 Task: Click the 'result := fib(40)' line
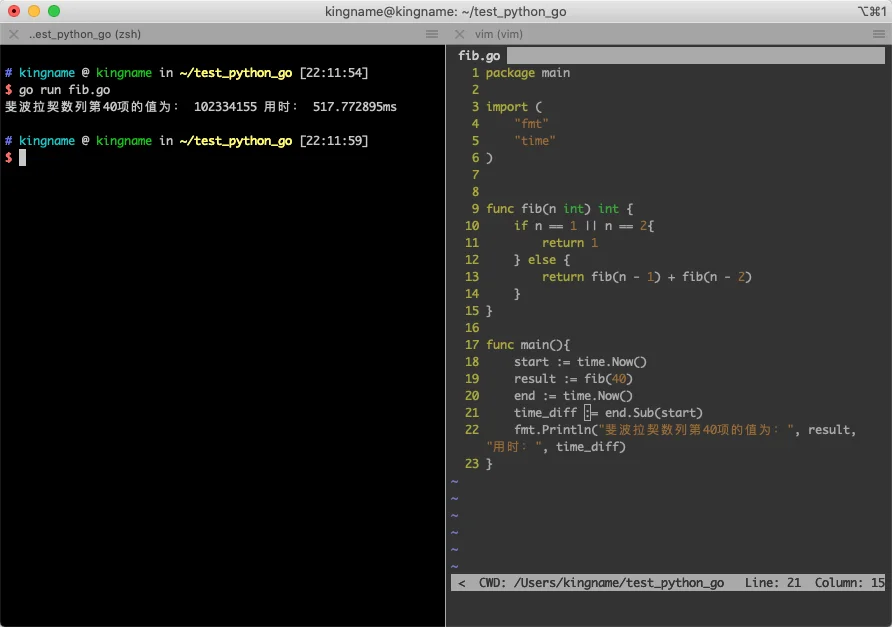point(573,379)
